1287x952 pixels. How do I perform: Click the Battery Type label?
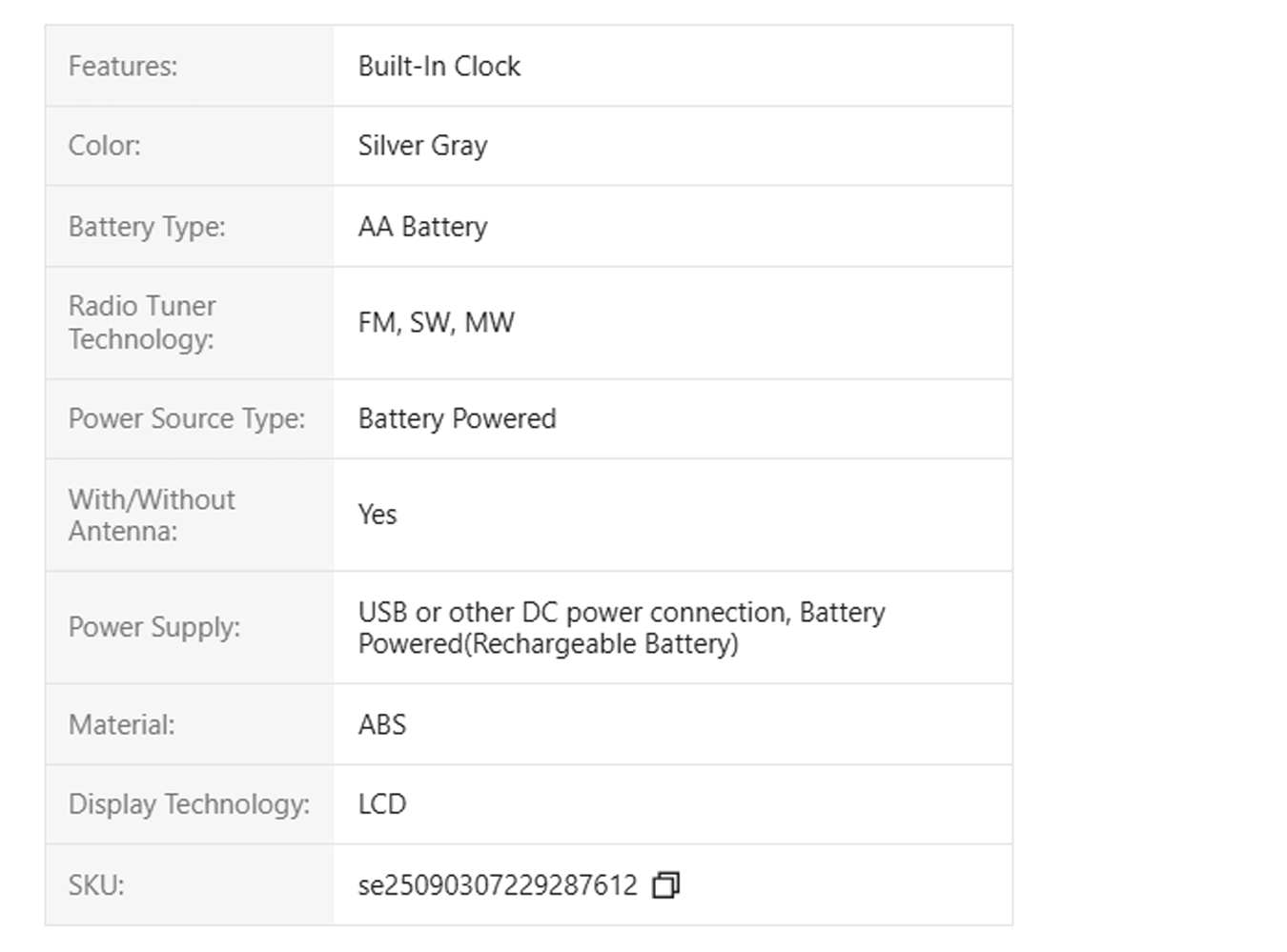(147, 227)
